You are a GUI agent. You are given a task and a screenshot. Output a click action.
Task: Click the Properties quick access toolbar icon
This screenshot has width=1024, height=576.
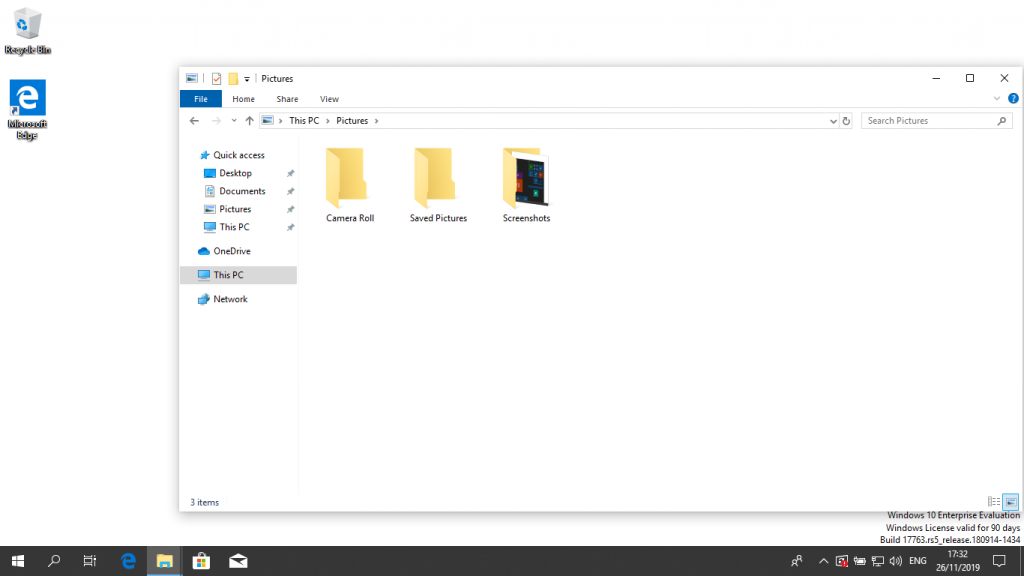click(x=216, y=78)
